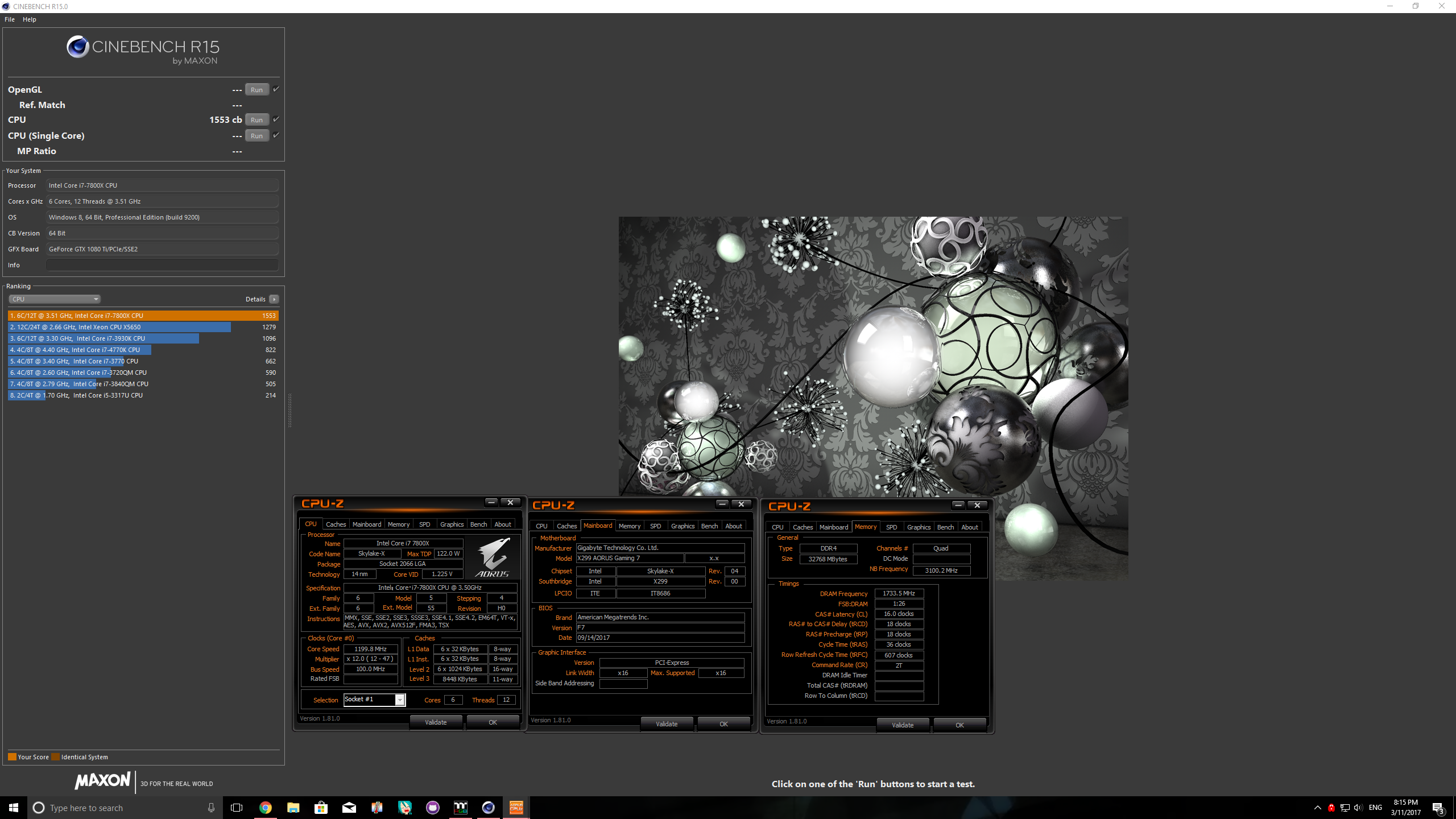Run the CPU Single Core test
This screenshot has height=819, width=1456.
click(257, 135)
